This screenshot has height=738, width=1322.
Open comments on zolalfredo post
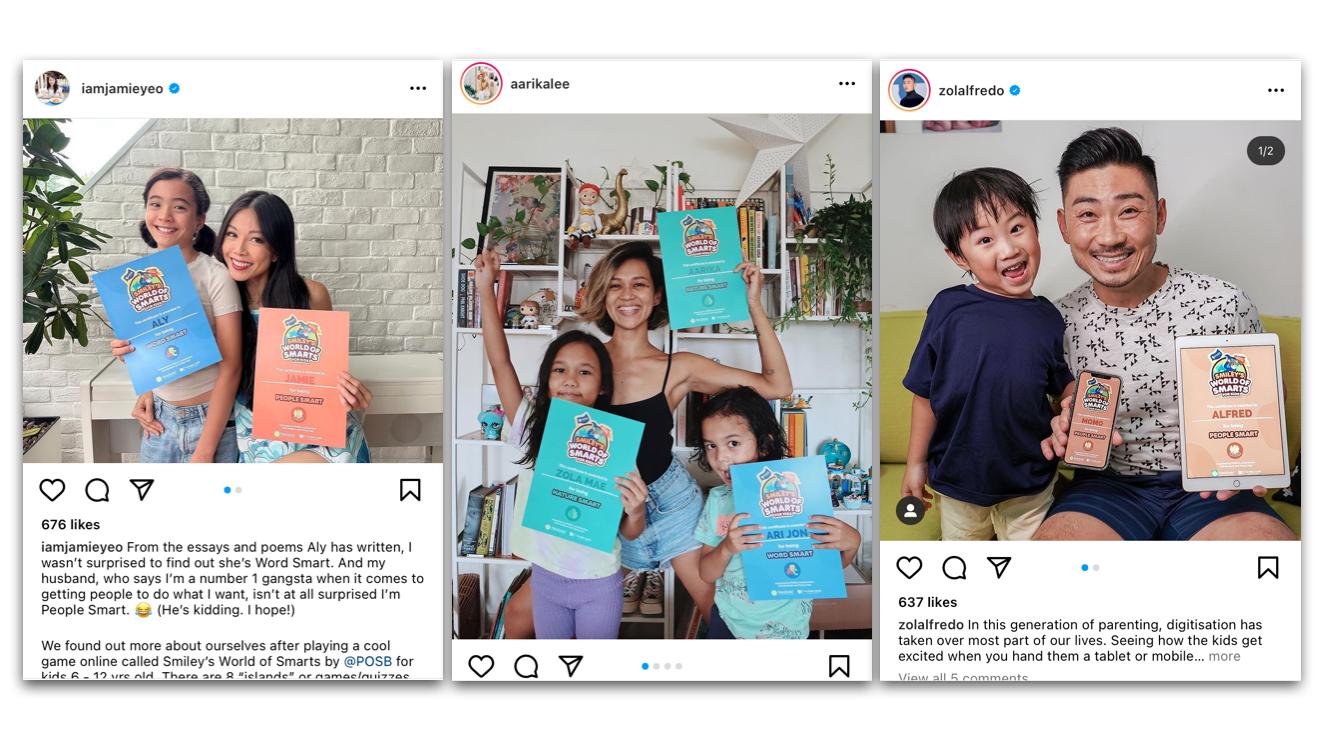pos(954,568)
